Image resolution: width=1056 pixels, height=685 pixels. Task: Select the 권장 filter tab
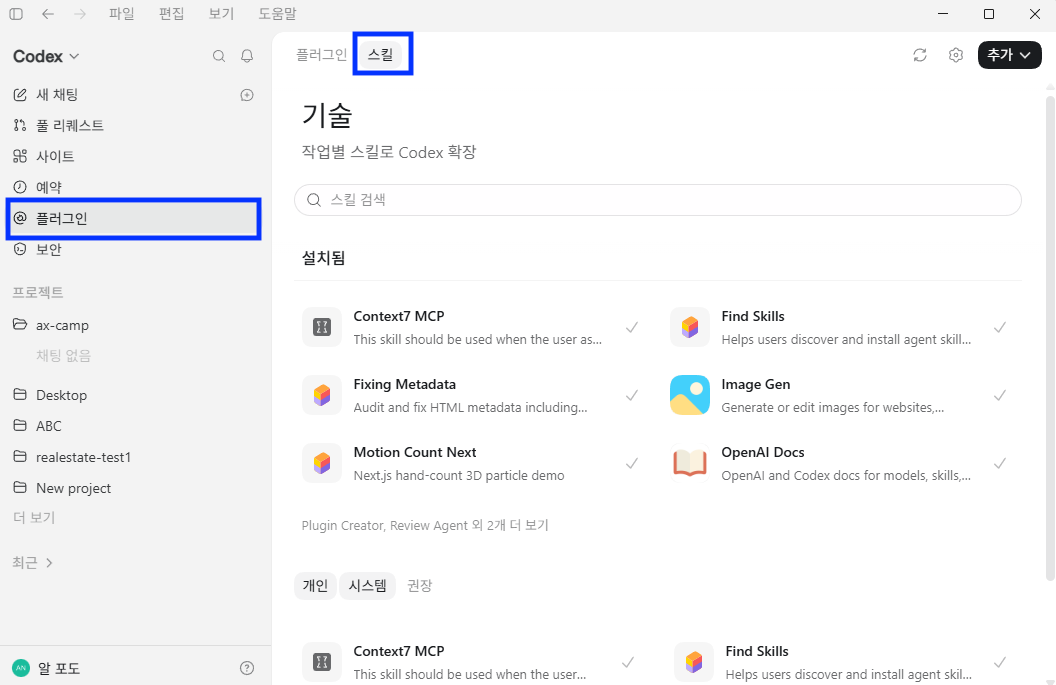[x=420, y=585]
